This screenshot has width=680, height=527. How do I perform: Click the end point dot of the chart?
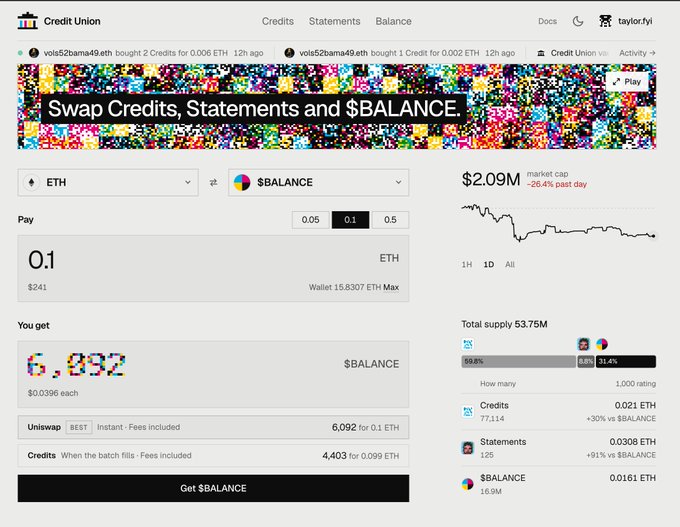pos(653,236)
